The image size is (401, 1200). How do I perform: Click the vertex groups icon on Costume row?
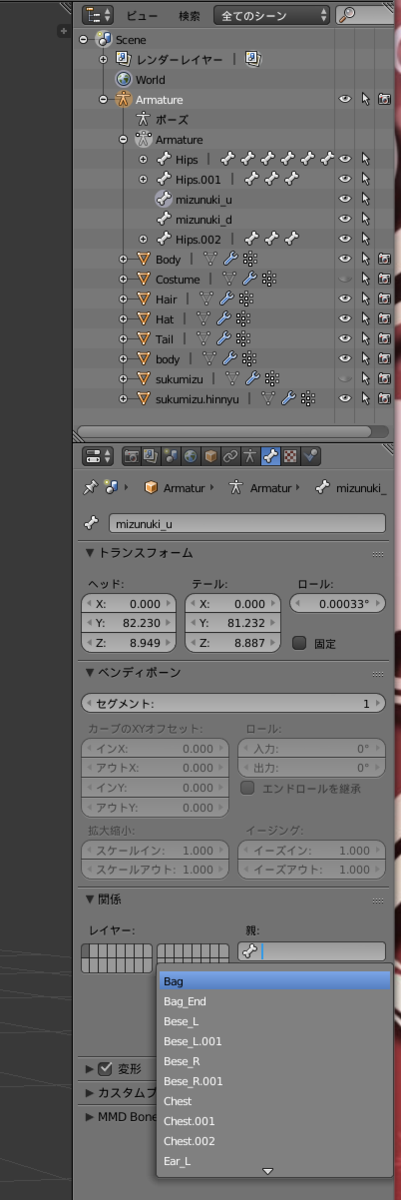tap(268, 280)
